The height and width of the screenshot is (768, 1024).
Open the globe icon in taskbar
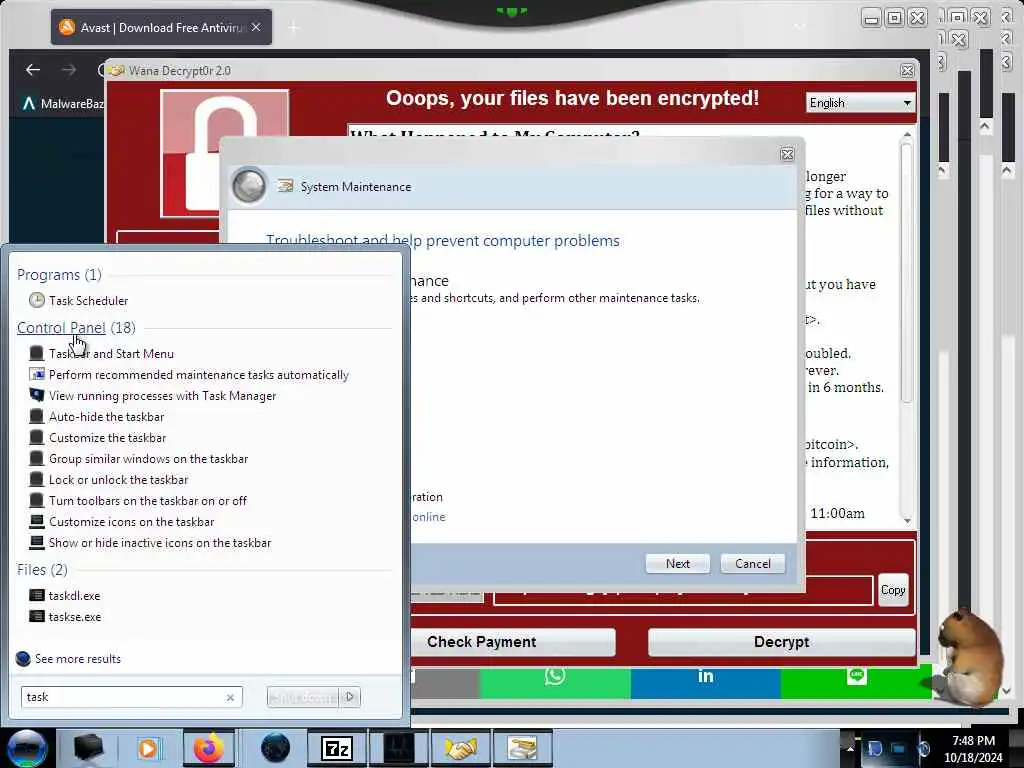pyautogui.click(x=275, y=748)
